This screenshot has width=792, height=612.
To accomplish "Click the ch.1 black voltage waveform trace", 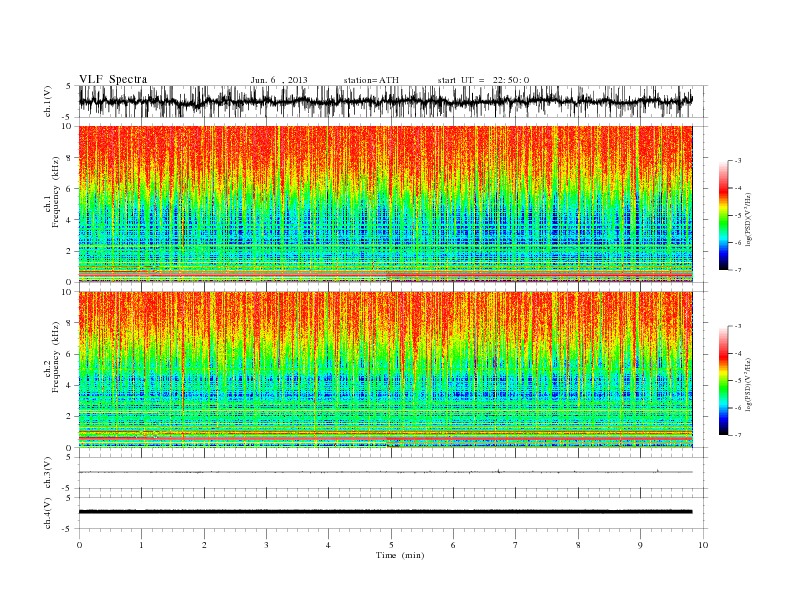I will (x=385, y=101).
